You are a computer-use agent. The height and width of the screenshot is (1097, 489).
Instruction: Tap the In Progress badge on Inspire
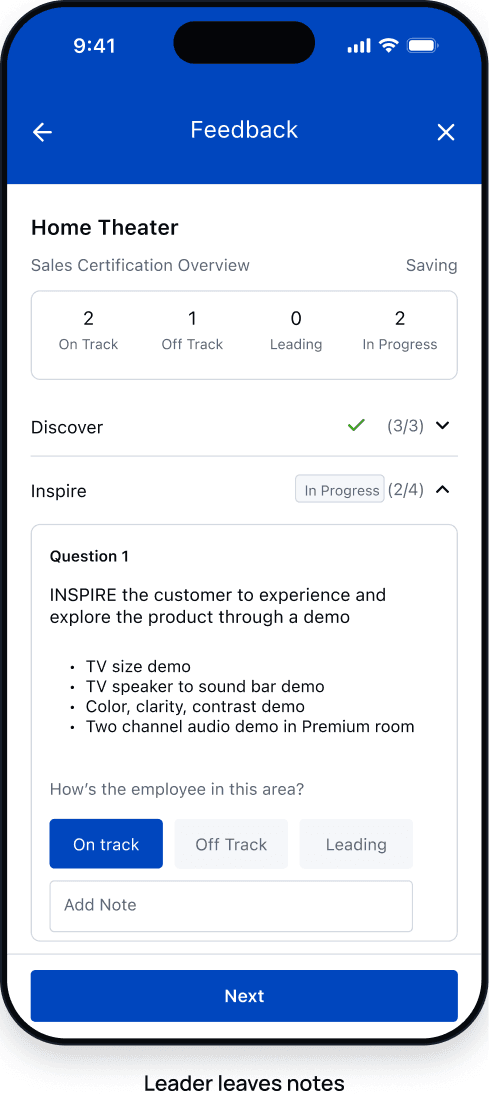pos(340,490)
